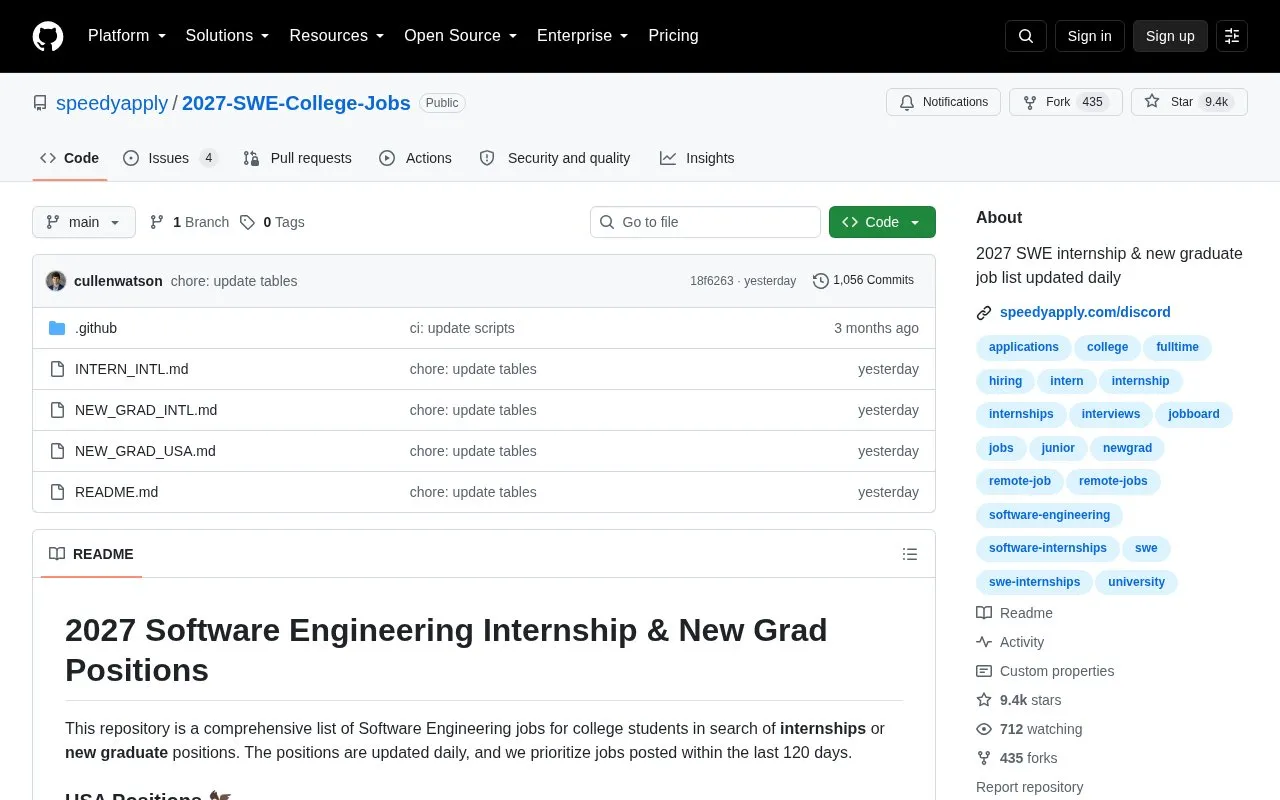Screen dimensions: 1280x800
Task: Expand the Open Source menu
Action: click(x=460, y=36)
